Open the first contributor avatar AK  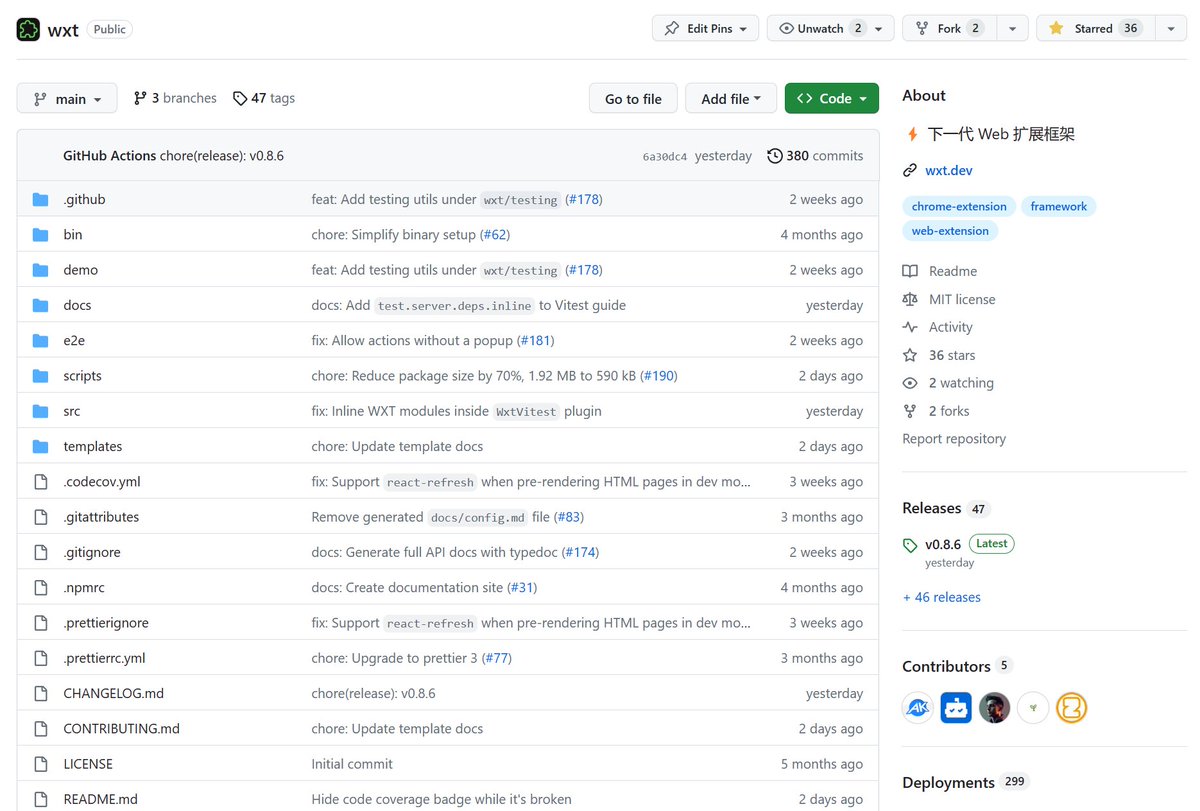918,708
